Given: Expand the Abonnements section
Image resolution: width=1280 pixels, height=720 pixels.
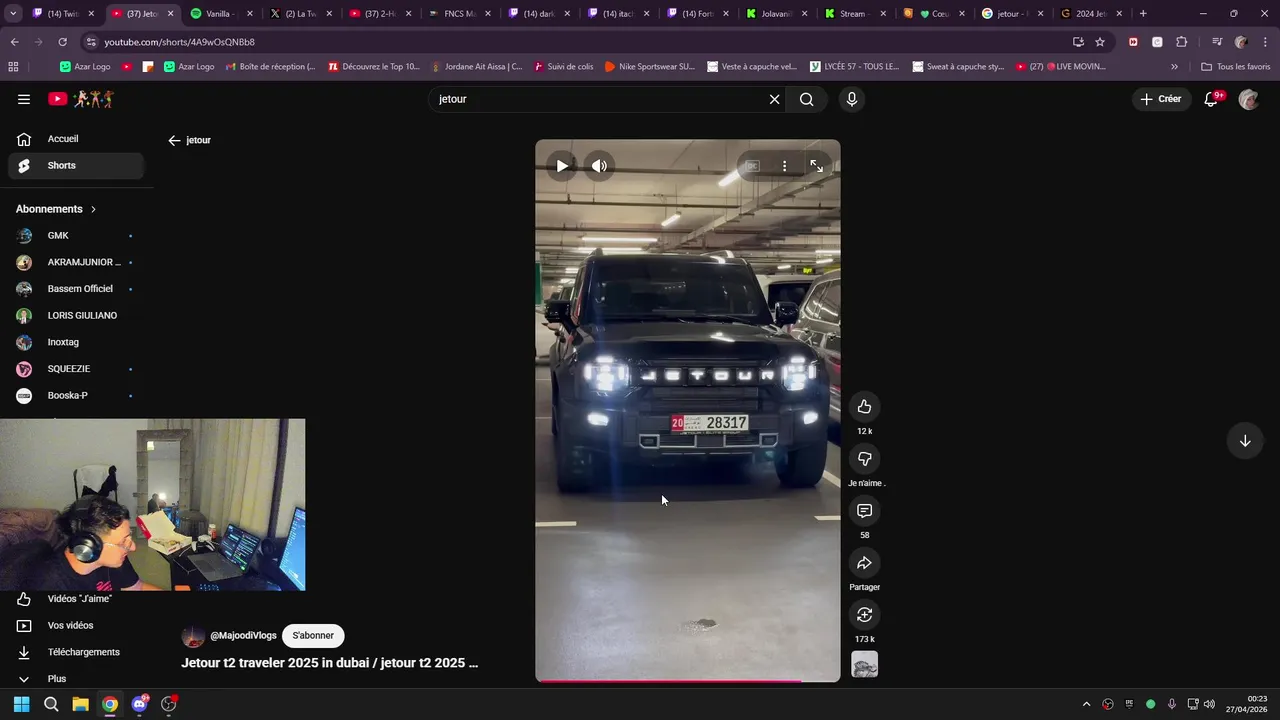Looking at the screenshot, I should (x=56, y=209).
